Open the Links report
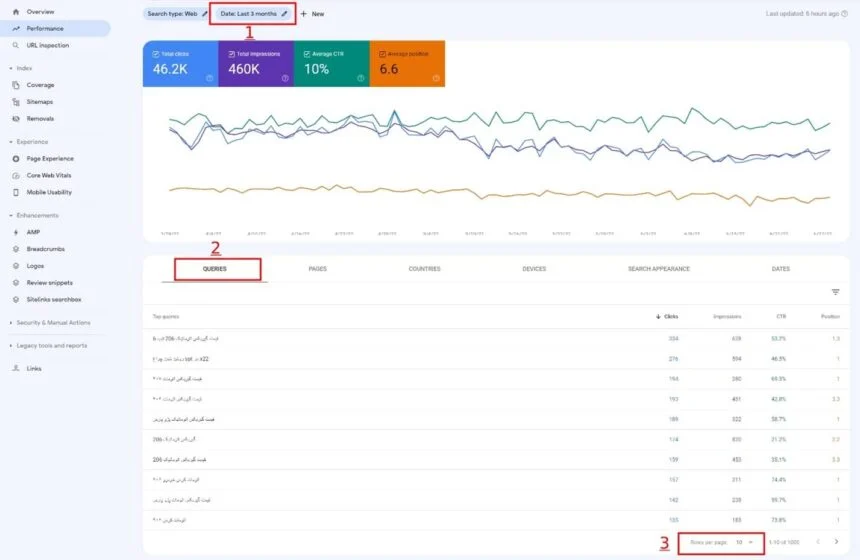The height and width of the screenshot is (560, 860). tap(33, 369)
